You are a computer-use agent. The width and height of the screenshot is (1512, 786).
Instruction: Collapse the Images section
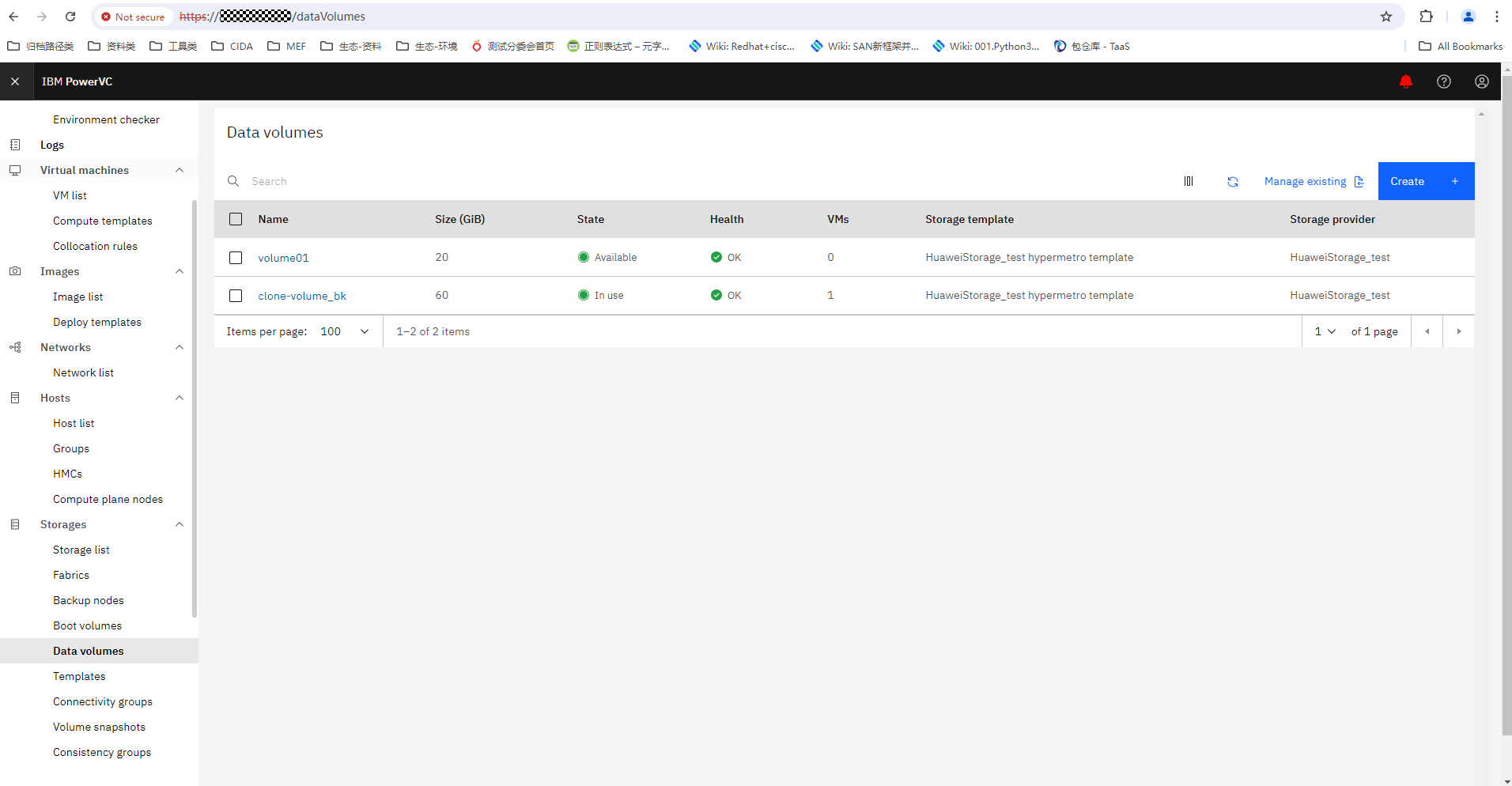click(x=180, y=271)
